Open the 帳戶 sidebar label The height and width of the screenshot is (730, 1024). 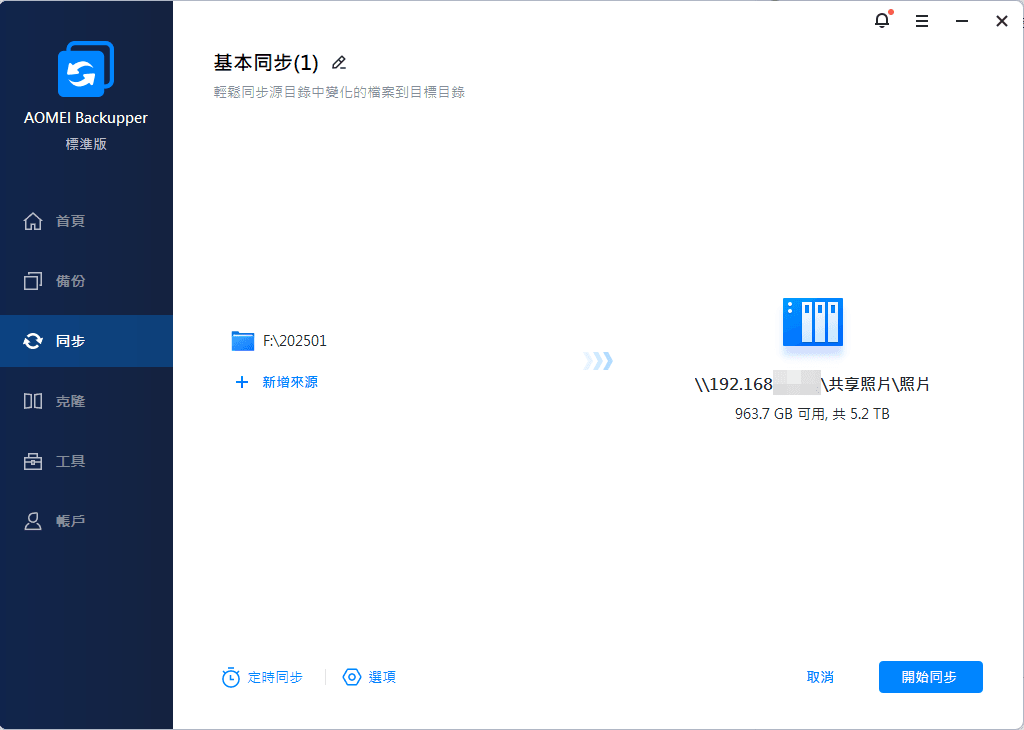click(x=71, y=521)
